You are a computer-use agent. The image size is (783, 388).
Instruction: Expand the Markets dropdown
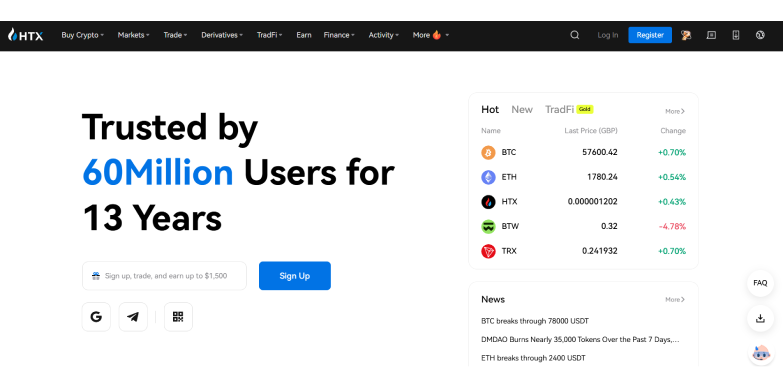(133, 35)
